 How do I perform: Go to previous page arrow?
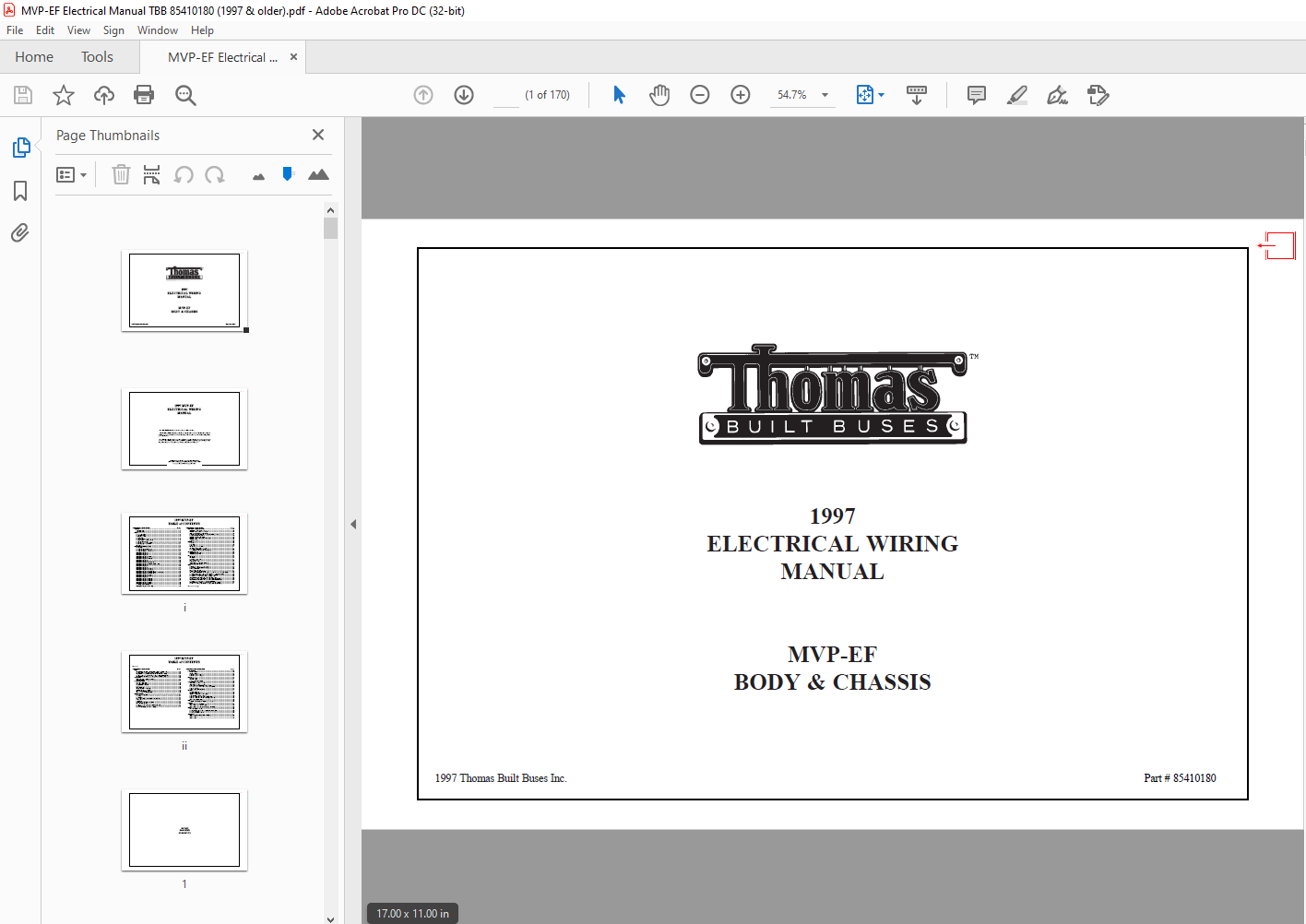[423, 95]
